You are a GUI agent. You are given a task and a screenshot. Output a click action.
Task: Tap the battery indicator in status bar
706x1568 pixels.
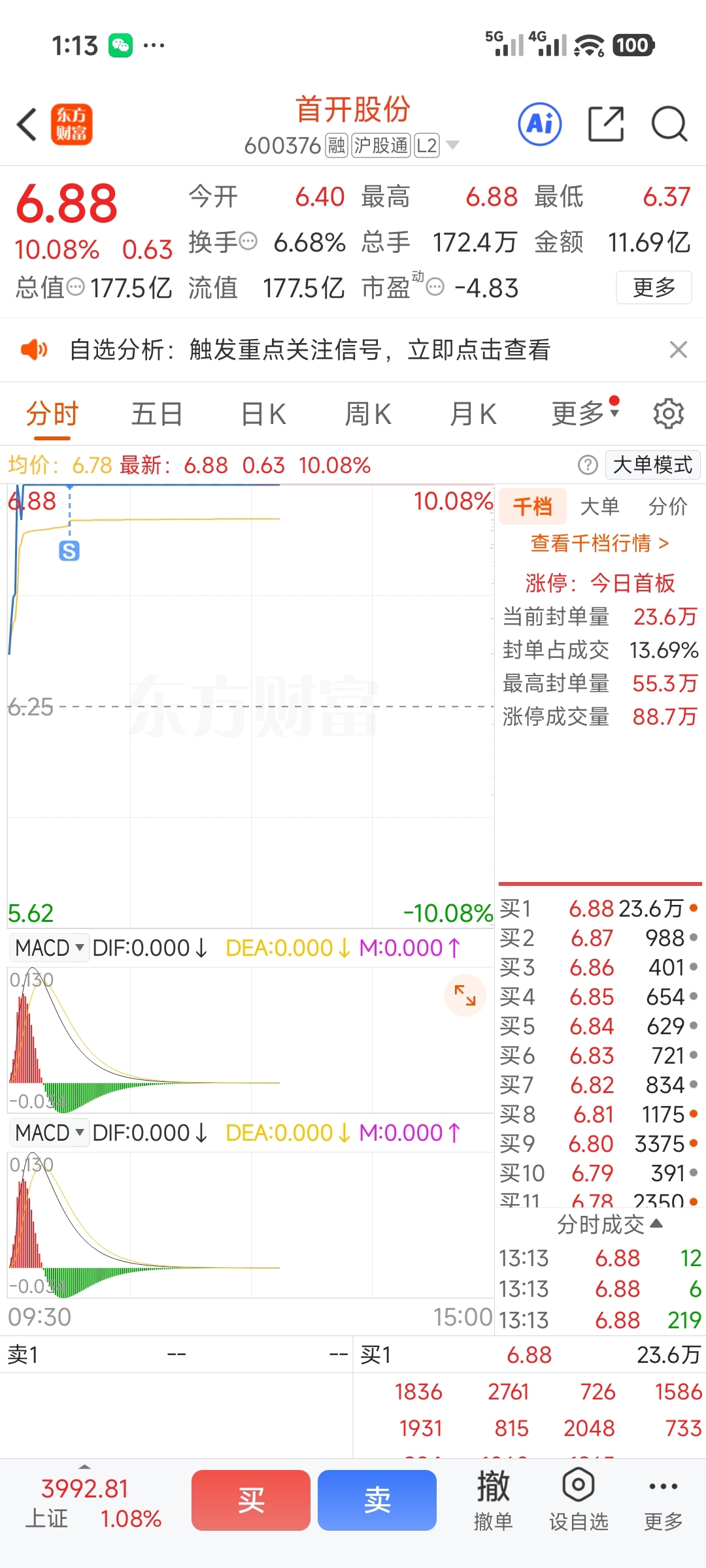click(x=633, y=45)
